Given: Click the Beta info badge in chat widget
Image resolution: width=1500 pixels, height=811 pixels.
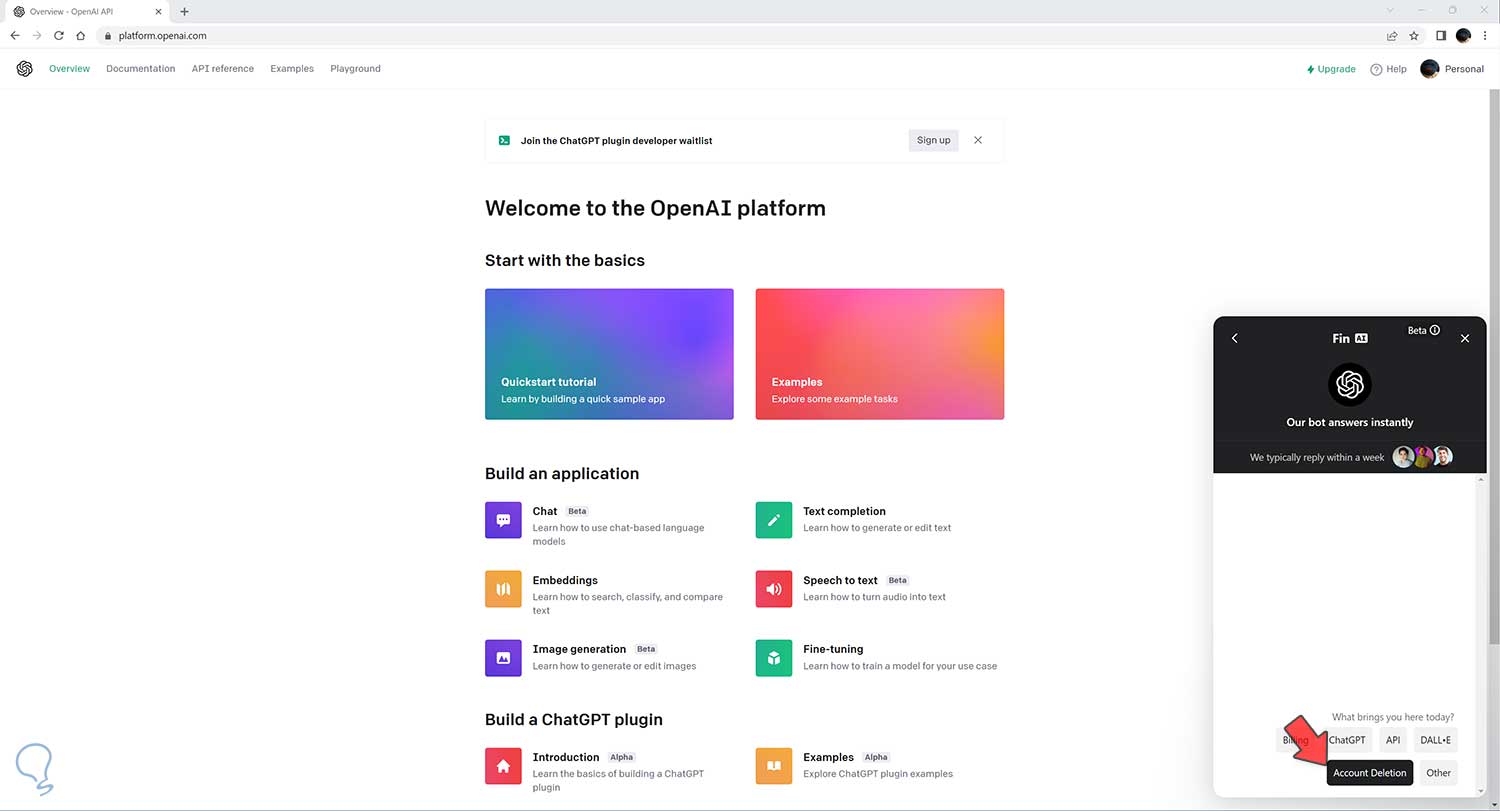Looking at the screenshot, I should (1423, 330).
